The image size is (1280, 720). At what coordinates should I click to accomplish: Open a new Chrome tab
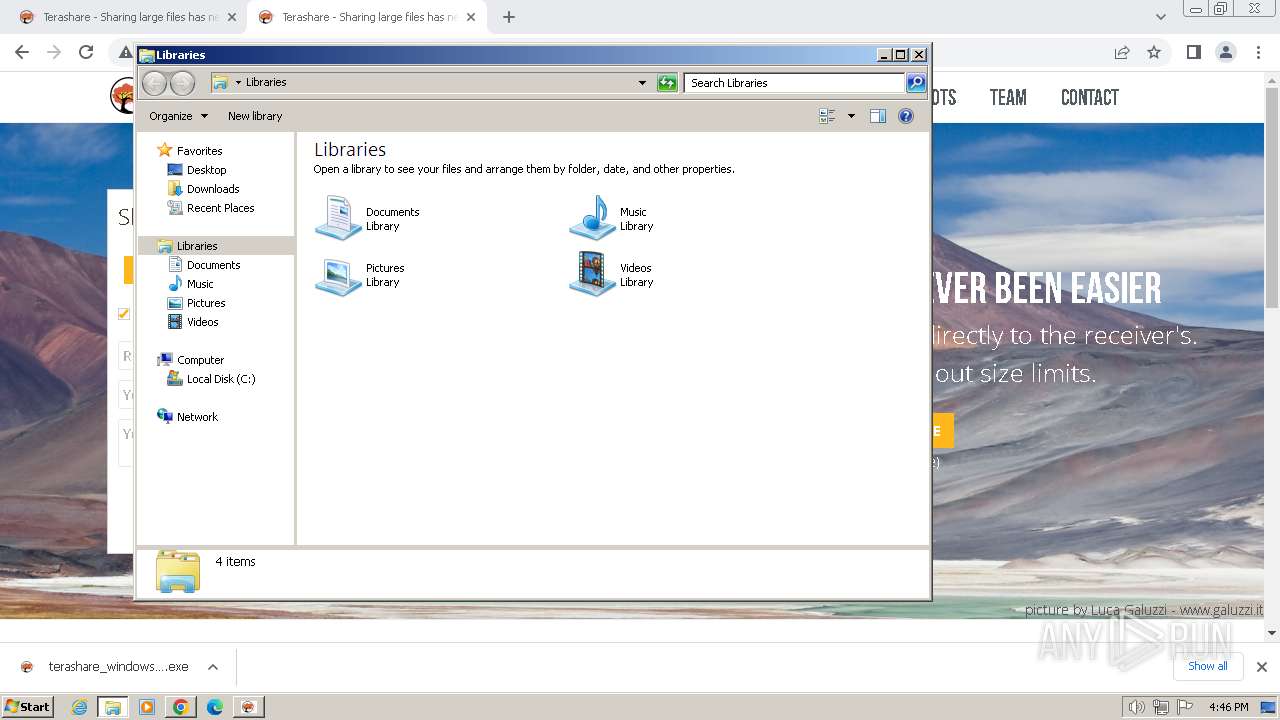(x=508, y=17)
